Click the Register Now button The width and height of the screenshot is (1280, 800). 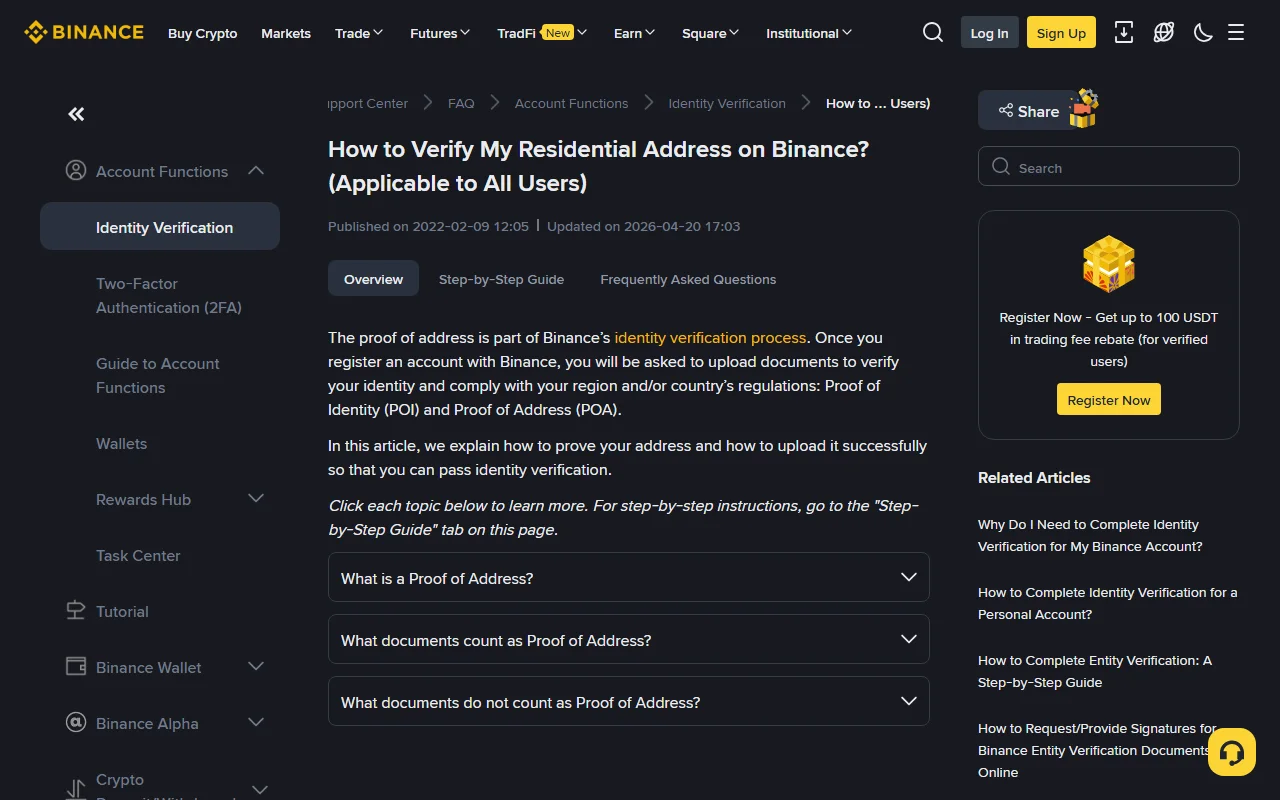coord(1109,400)
